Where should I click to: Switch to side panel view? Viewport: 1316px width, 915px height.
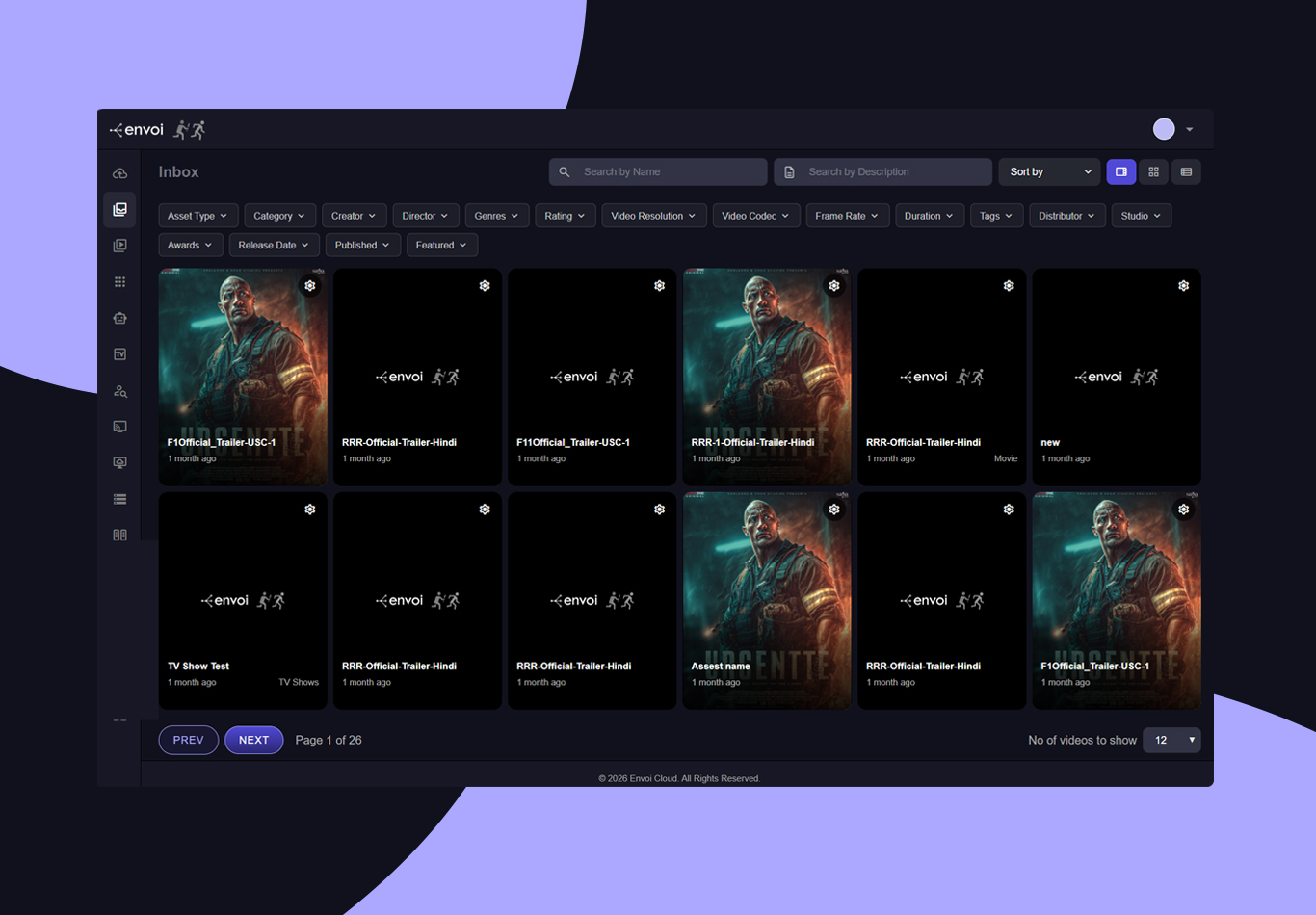(1121, 172)
